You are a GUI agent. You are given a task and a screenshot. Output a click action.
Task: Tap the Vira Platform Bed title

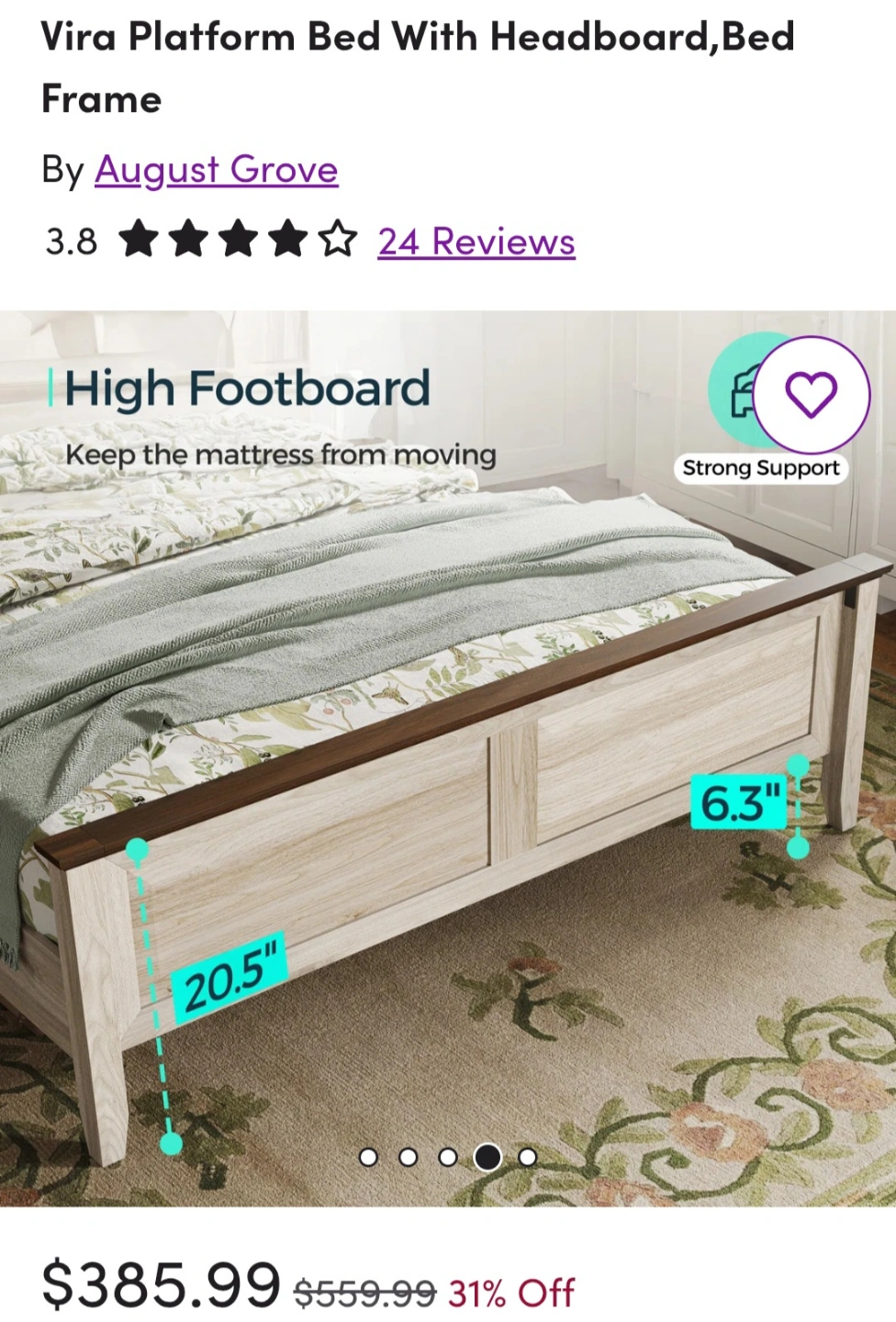(x=418, y=67)
